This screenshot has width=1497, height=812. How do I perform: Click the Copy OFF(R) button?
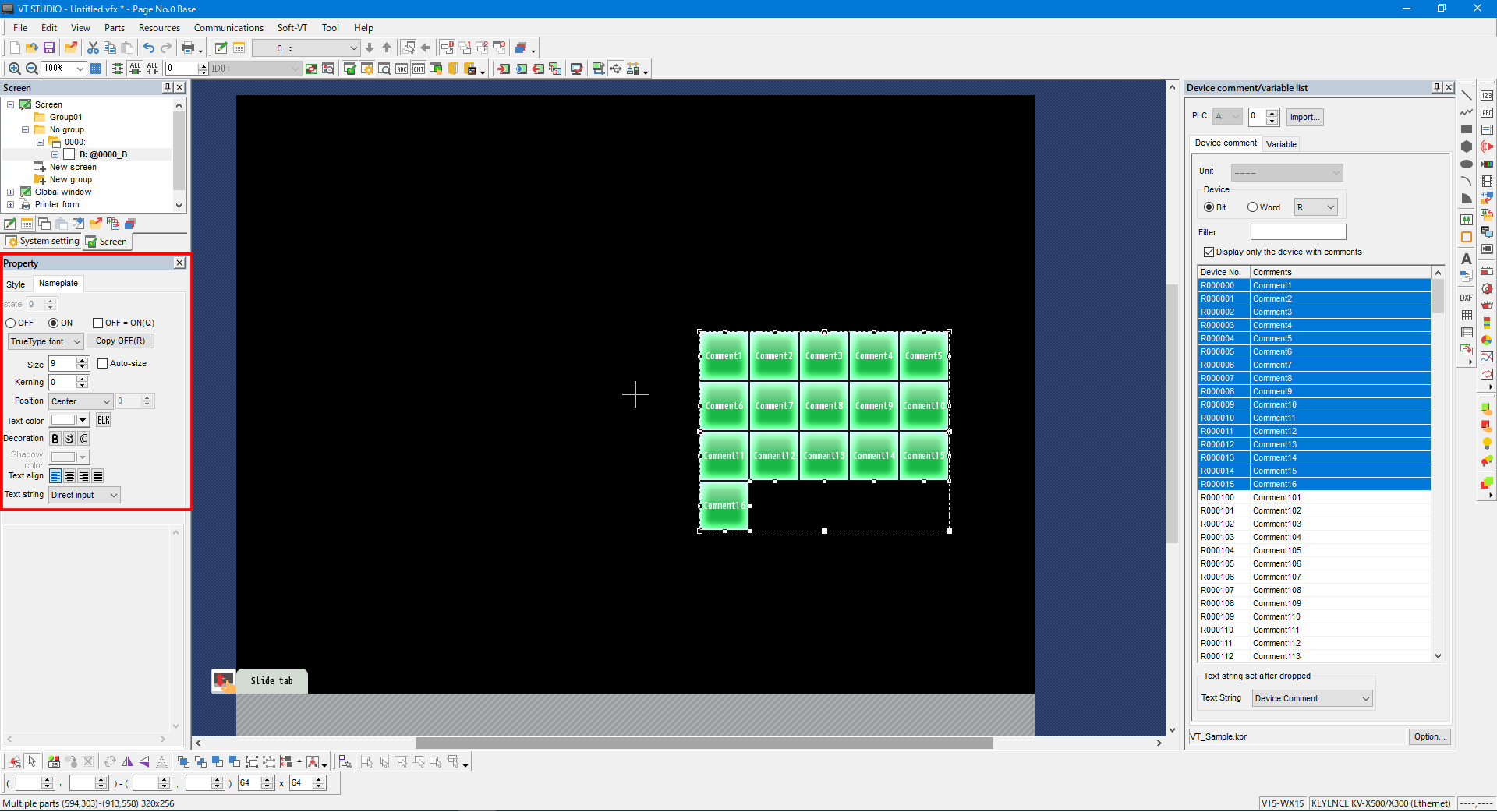120,341
